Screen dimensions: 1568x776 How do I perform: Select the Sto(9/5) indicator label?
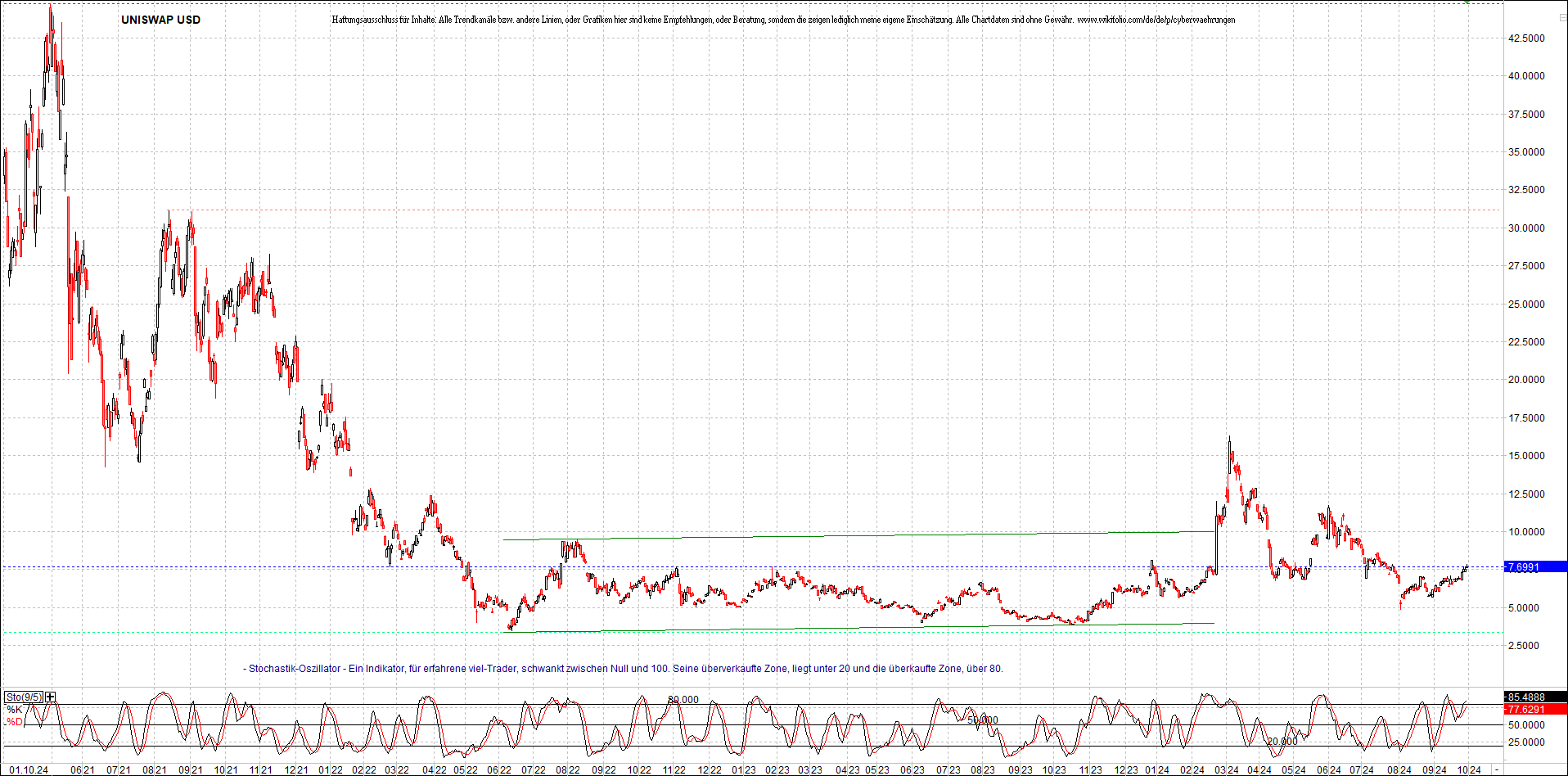(24, 697)
